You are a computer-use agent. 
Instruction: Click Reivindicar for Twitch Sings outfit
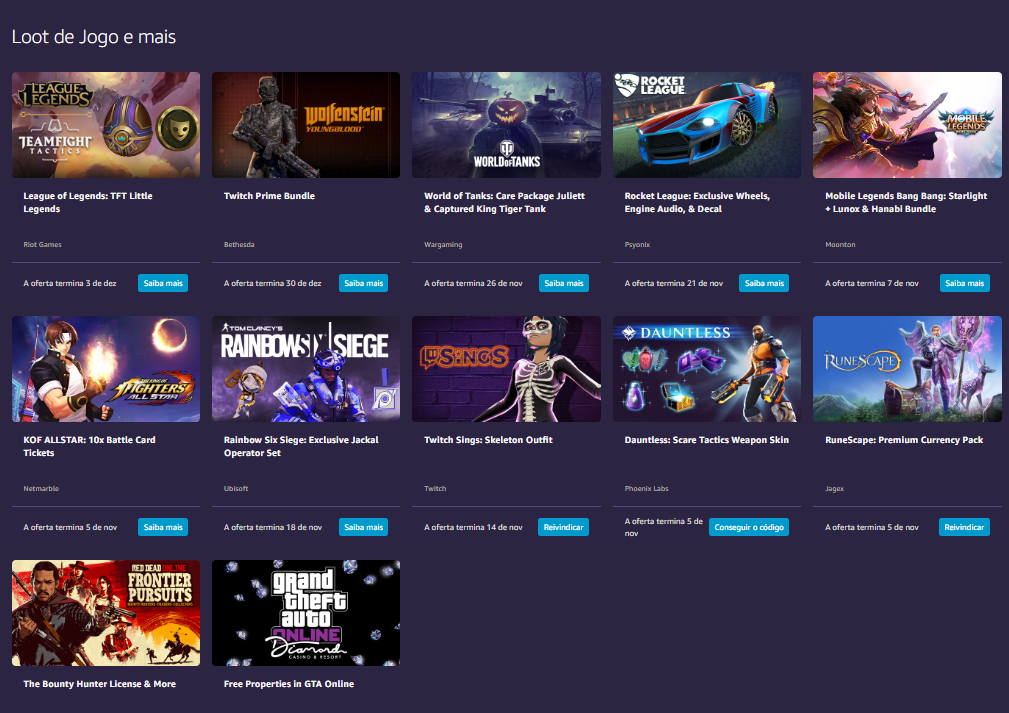point(563,527)
